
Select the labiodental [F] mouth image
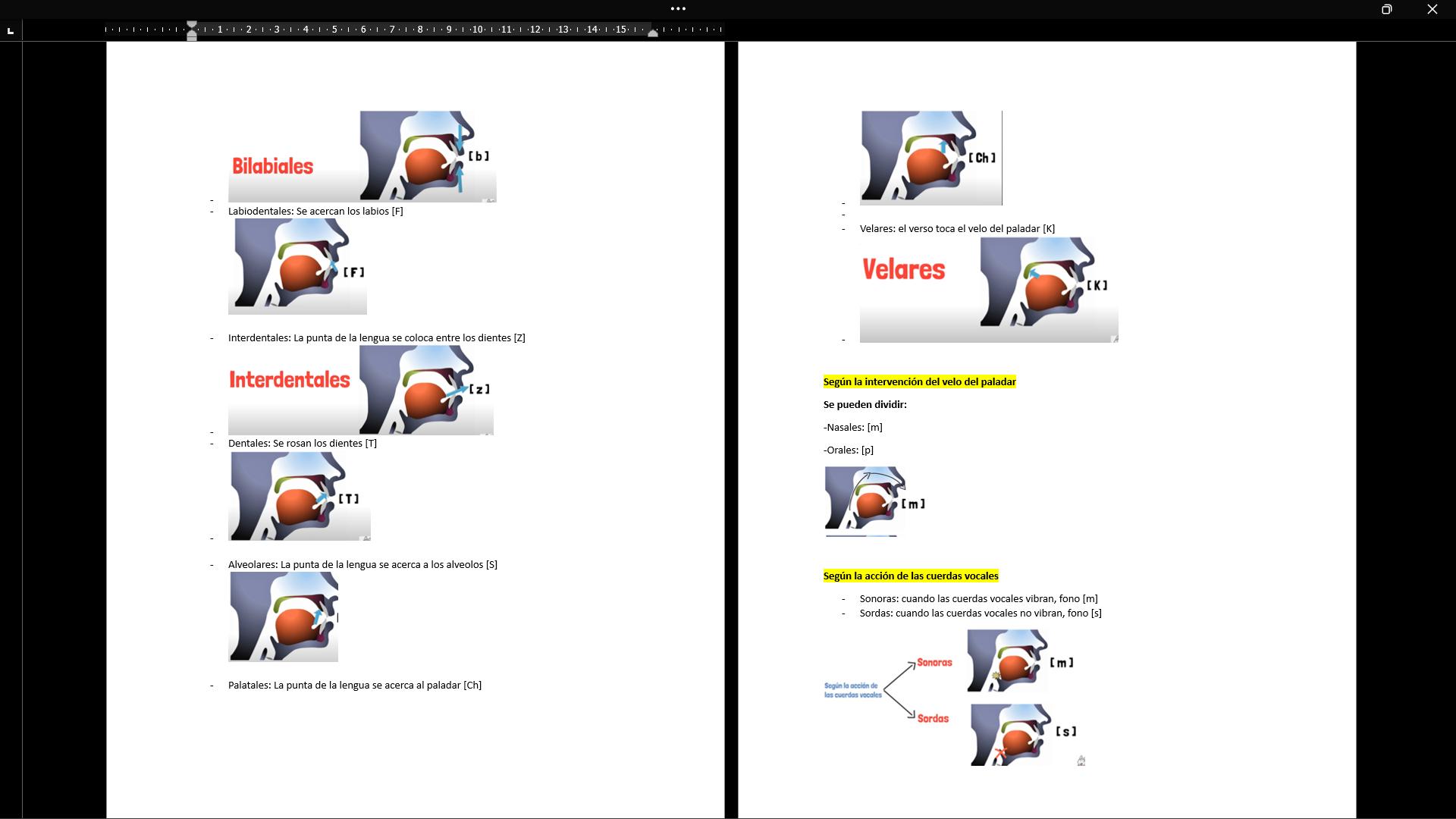[x=297, y=266]
